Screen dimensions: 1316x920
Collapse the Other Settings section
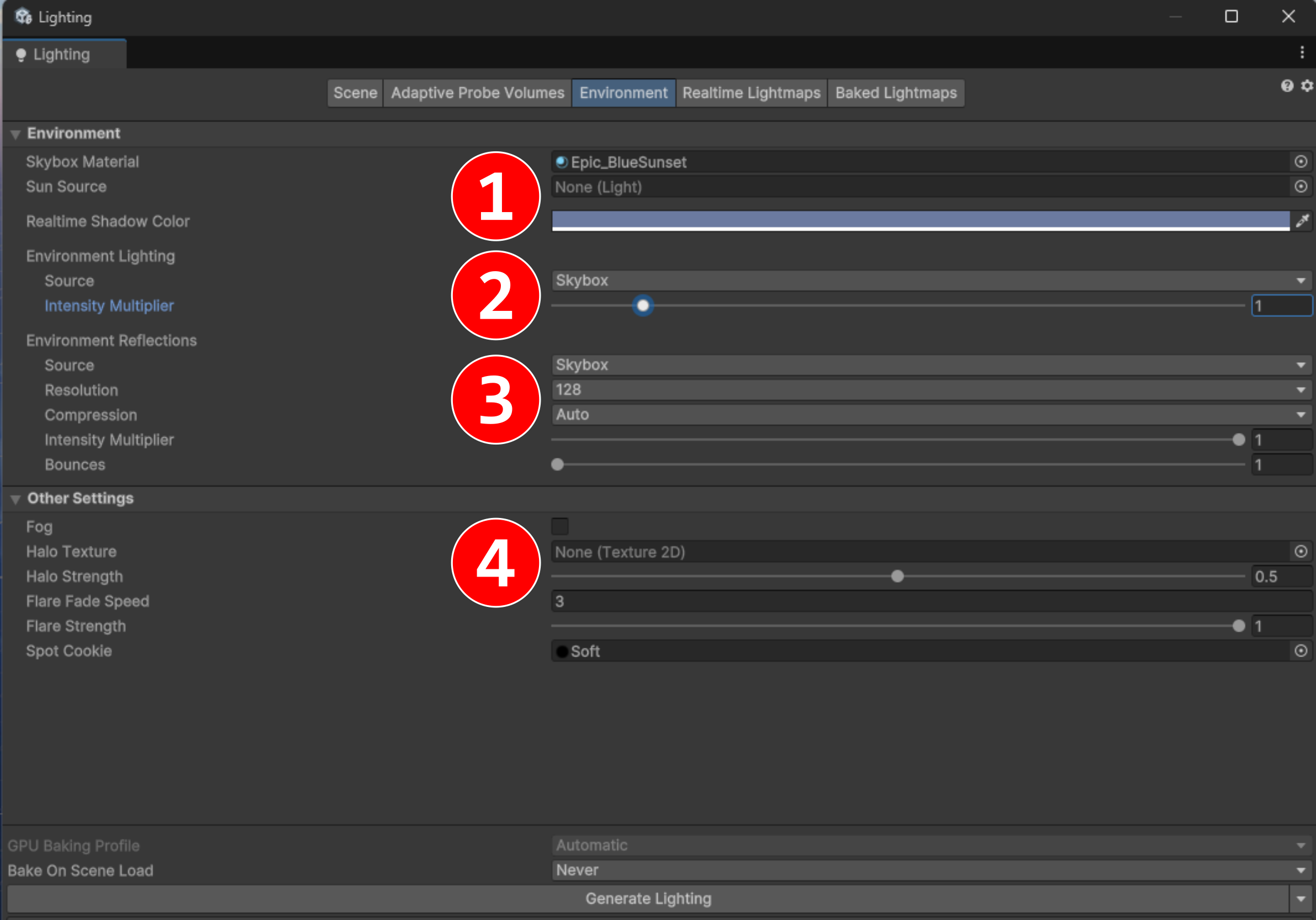pyautogui.click(x=15, y=499)
